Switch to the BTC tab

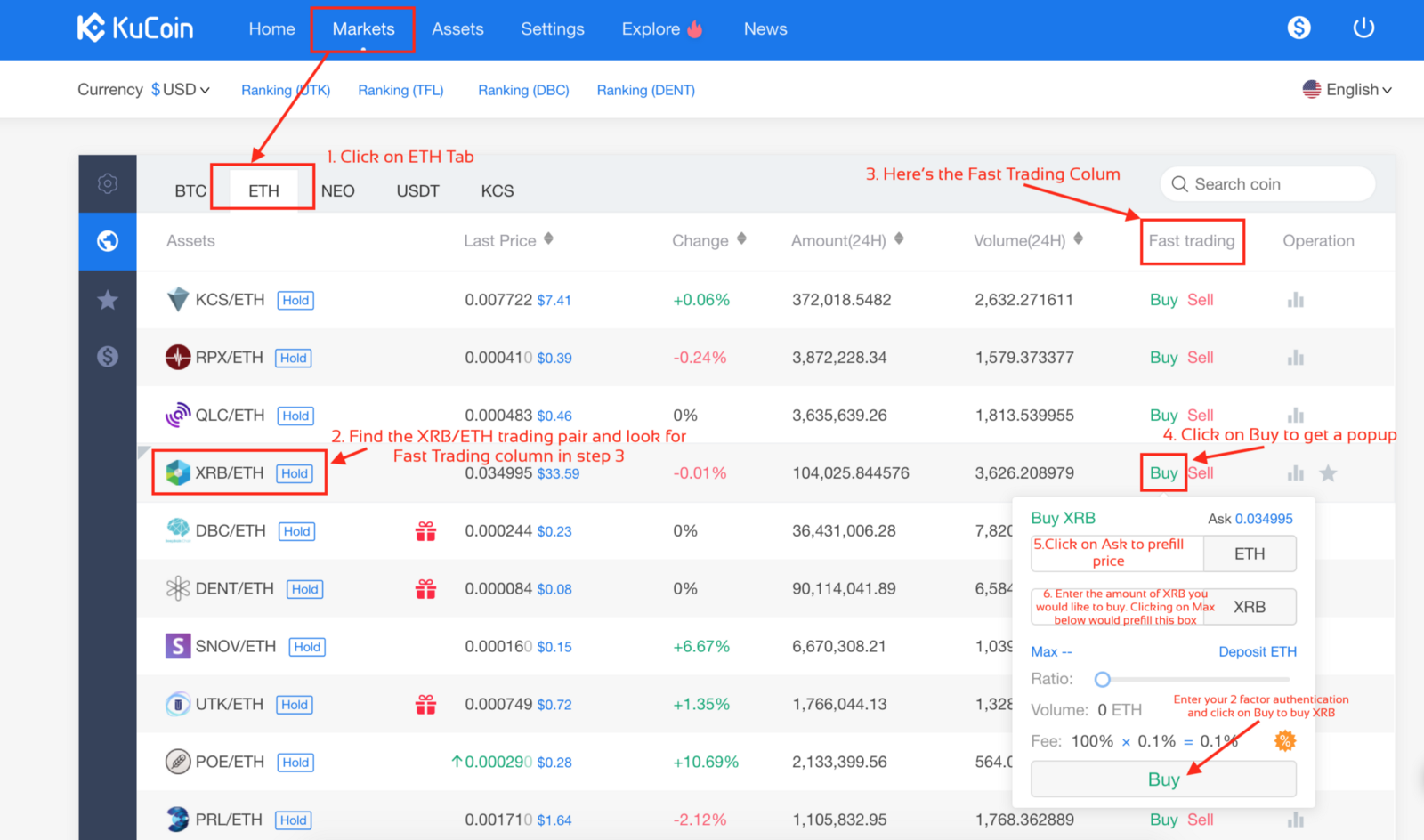pyautogui.click(x=190, y=190)
